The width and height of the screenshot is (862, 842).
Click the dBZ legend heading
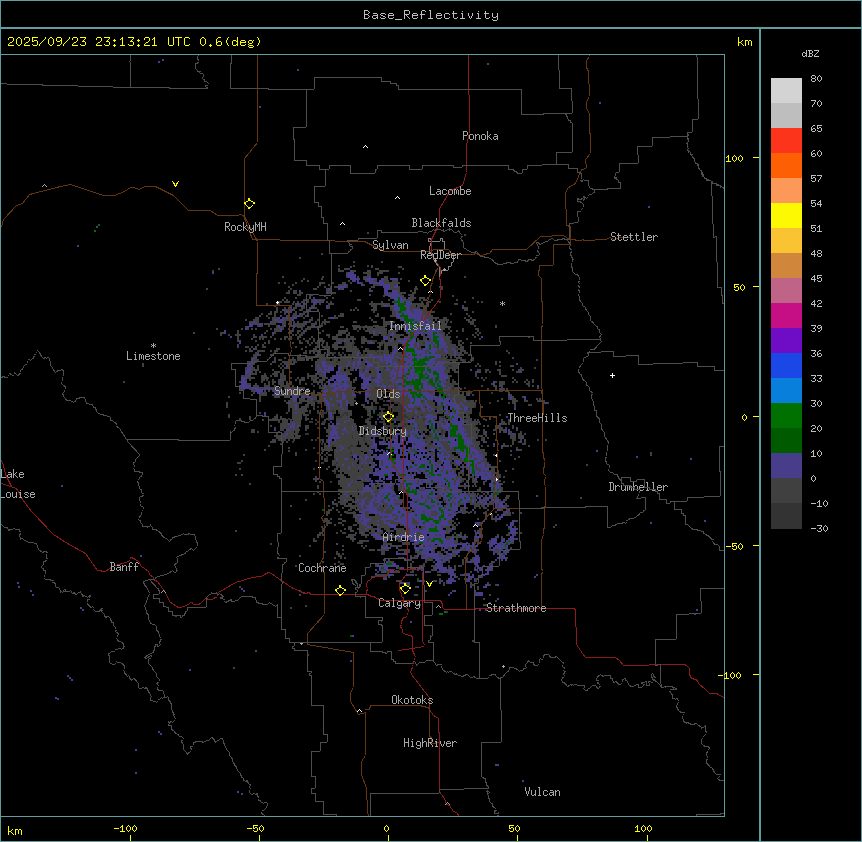(x=811, y=53)
